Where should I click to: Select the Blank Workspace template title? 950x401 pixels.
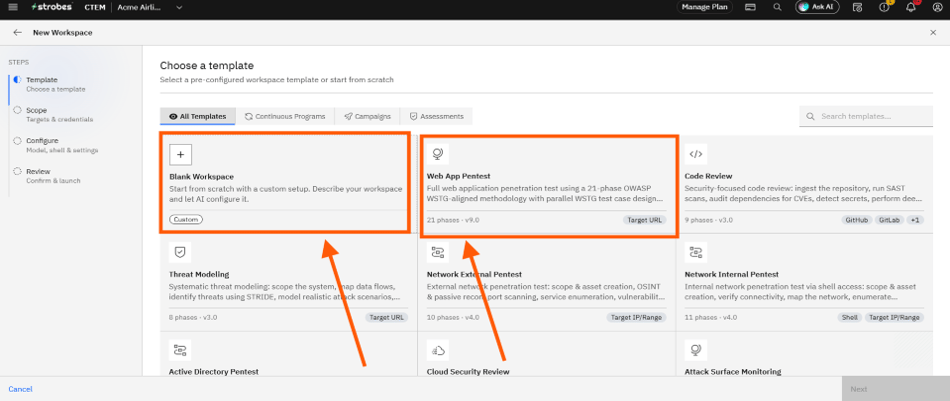point(202,176)
